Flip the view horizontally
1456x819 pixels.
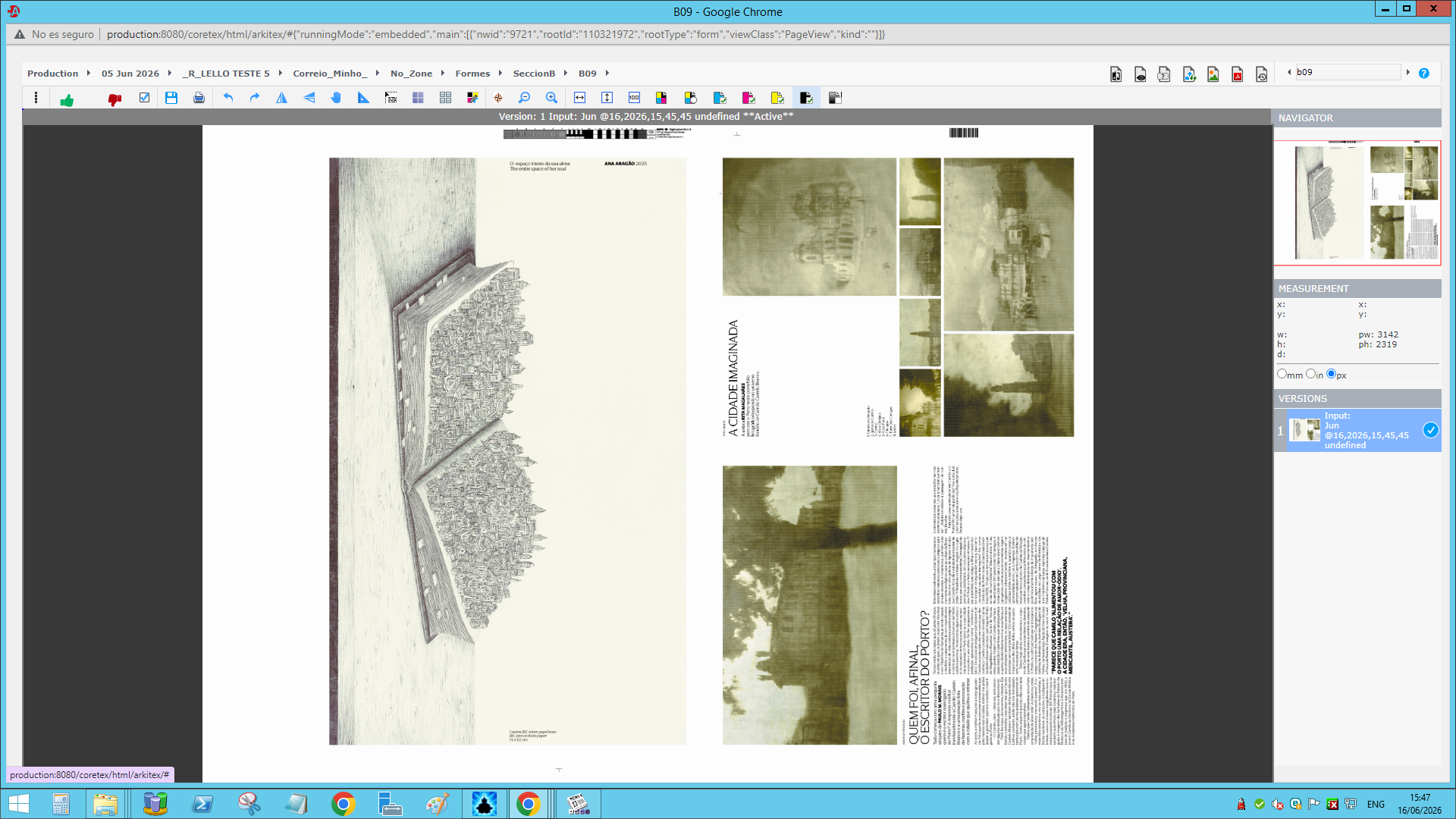click(x=281, y=98)
